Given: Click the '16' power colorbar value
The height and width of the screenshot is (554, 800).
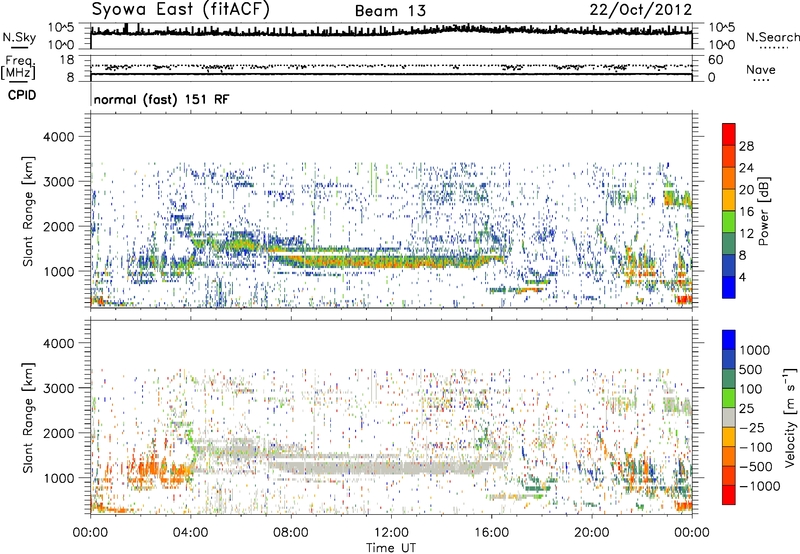Looking at the screenshot, I should [746, 212].
